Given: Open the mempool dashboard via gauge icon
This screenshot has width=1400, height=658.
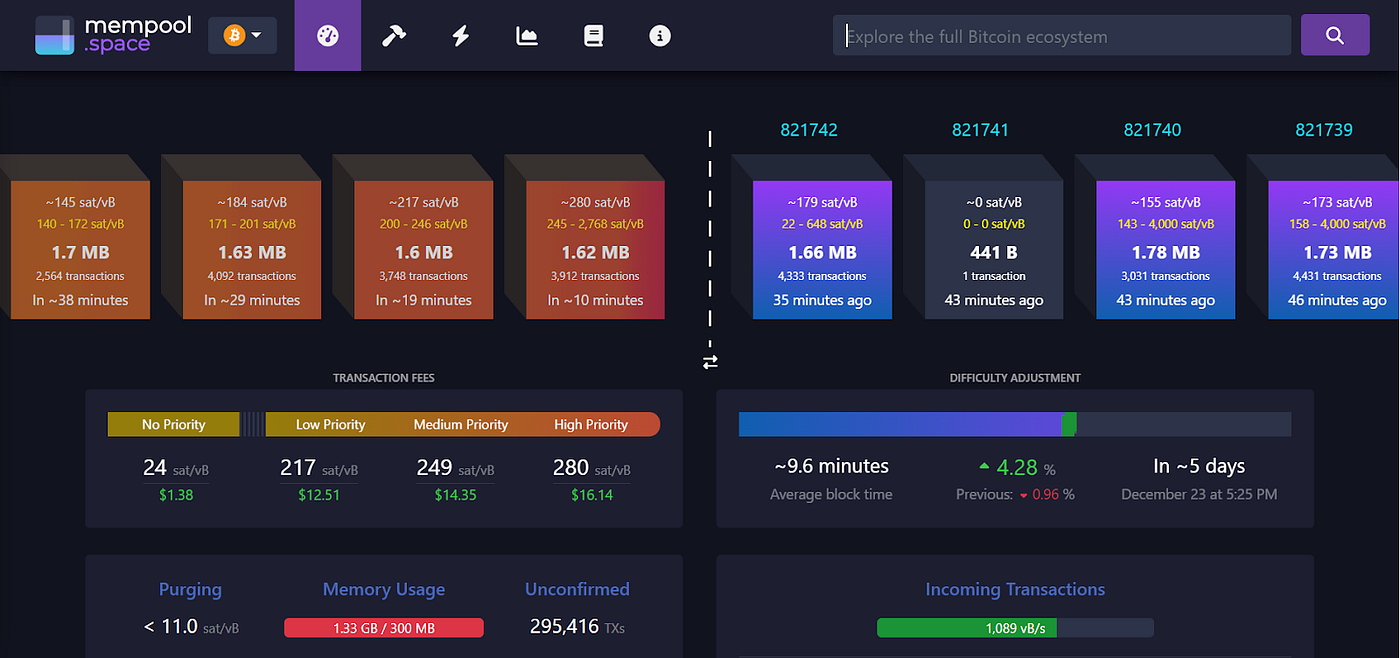Looking at the screenshot, I should pyautogui.click(x=327, y=35).
